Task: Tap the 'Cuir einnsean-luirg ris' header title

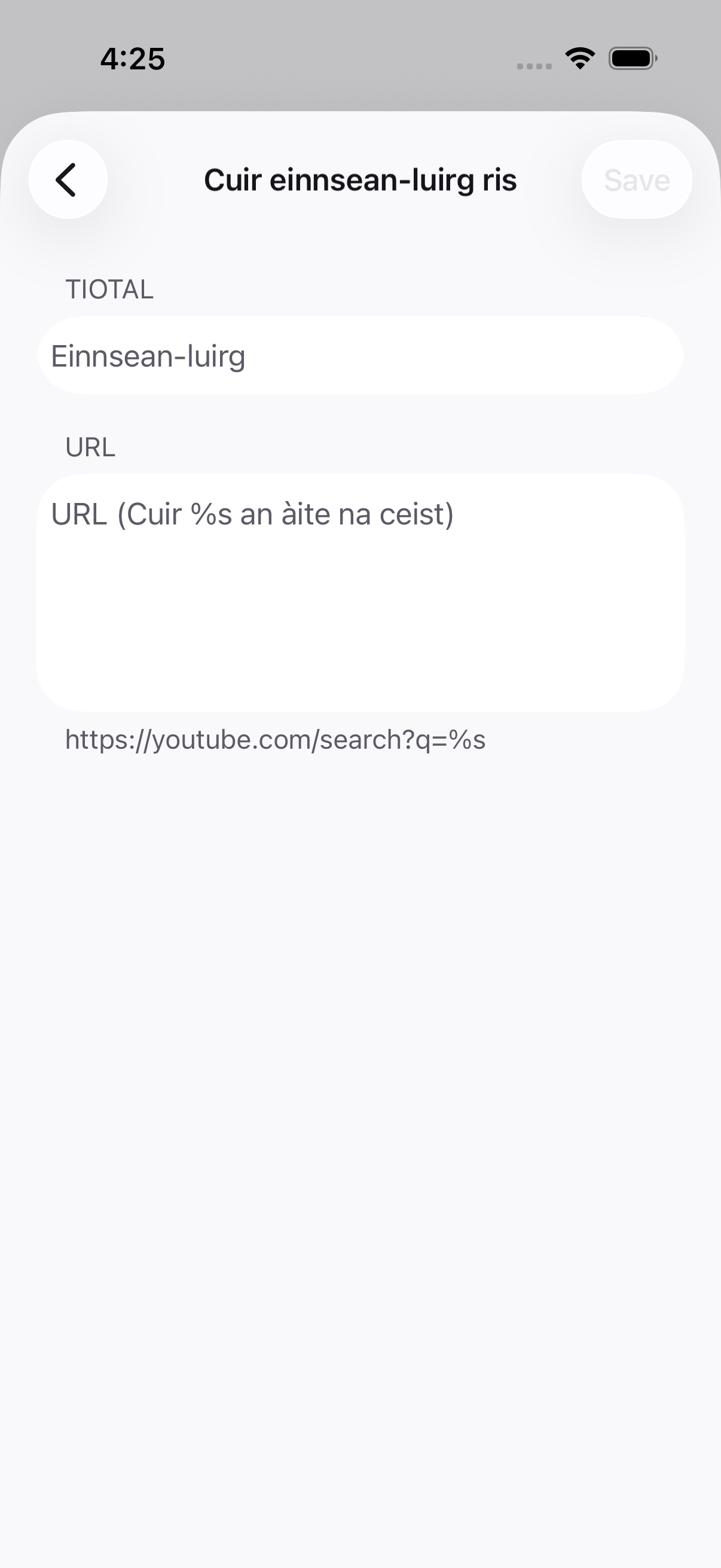Action: [360, 180]
